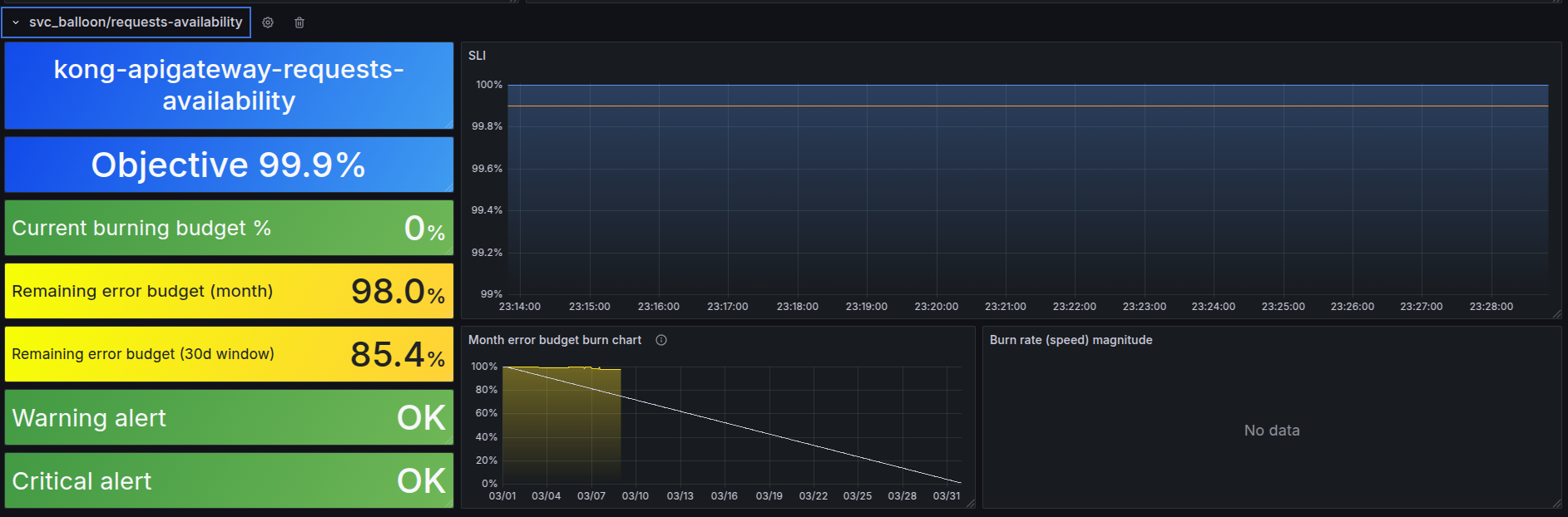Open Month error budget burn chart title menu

click(554, 340)
